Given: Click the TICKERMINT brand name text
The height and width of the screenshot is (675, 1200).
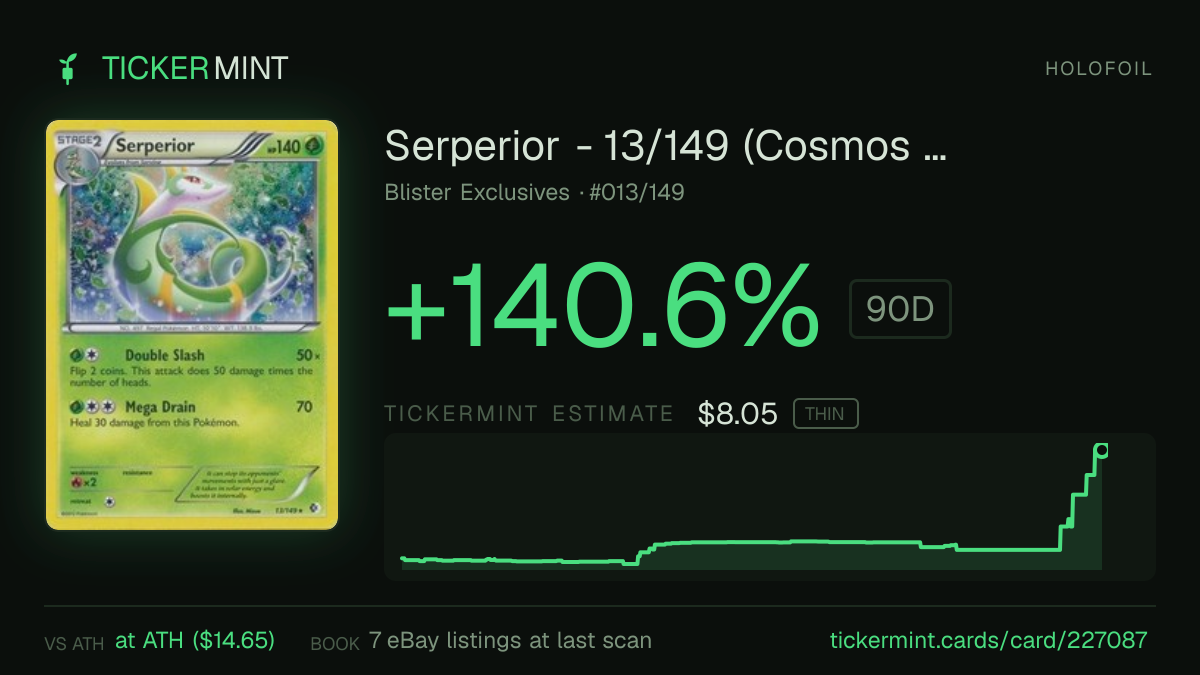Looking at the screenshot, I should pos(195,69).
